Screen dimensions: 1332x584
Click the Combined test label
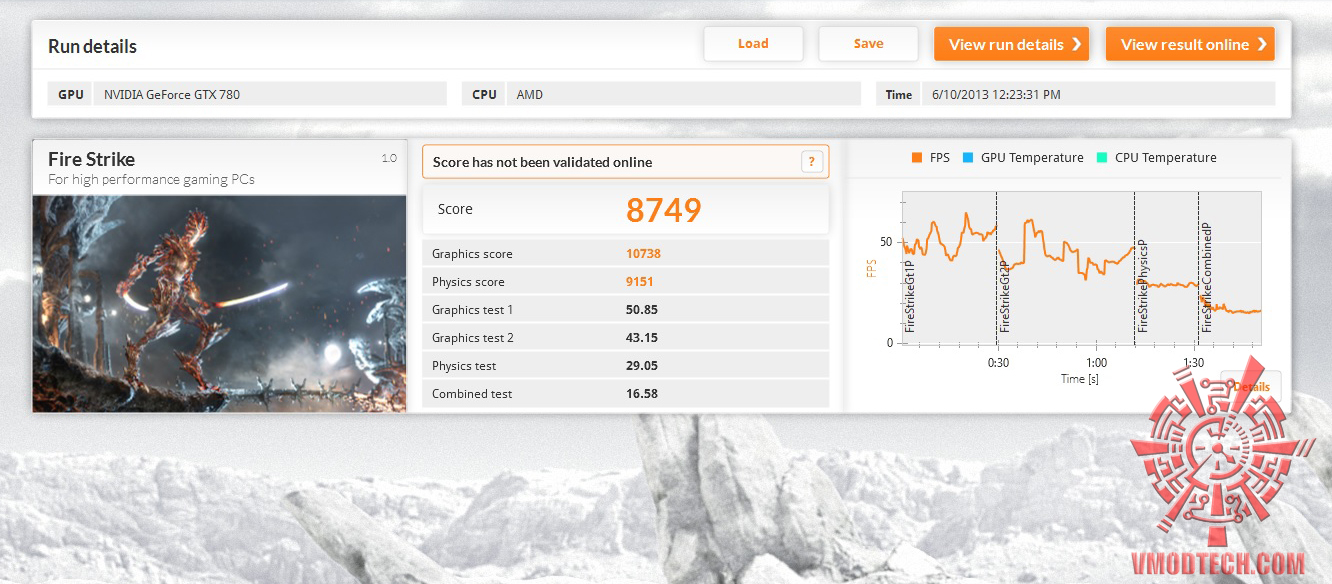(472, 394)
